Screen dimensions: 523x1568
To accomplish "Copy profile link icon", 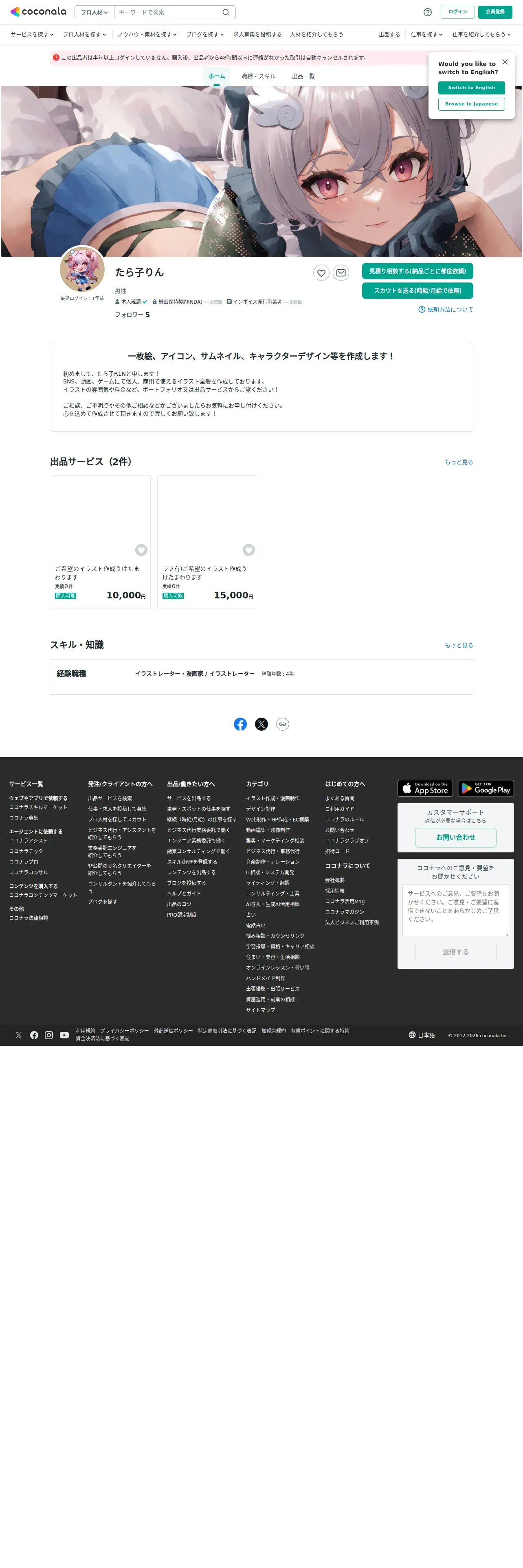I will [283, 724].
